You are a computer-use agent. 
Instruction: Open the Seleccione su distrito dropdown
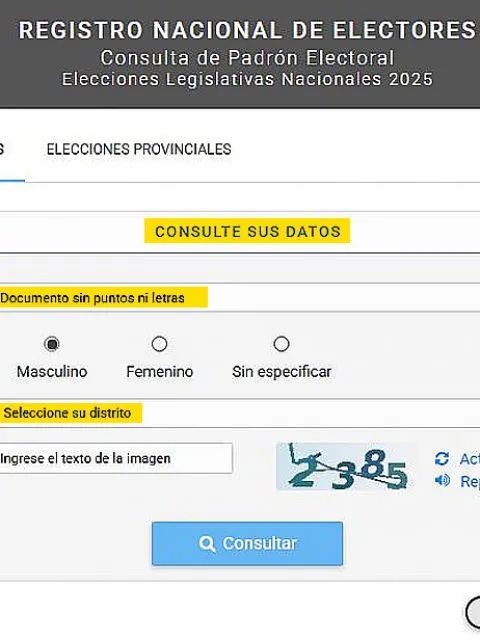240,413
